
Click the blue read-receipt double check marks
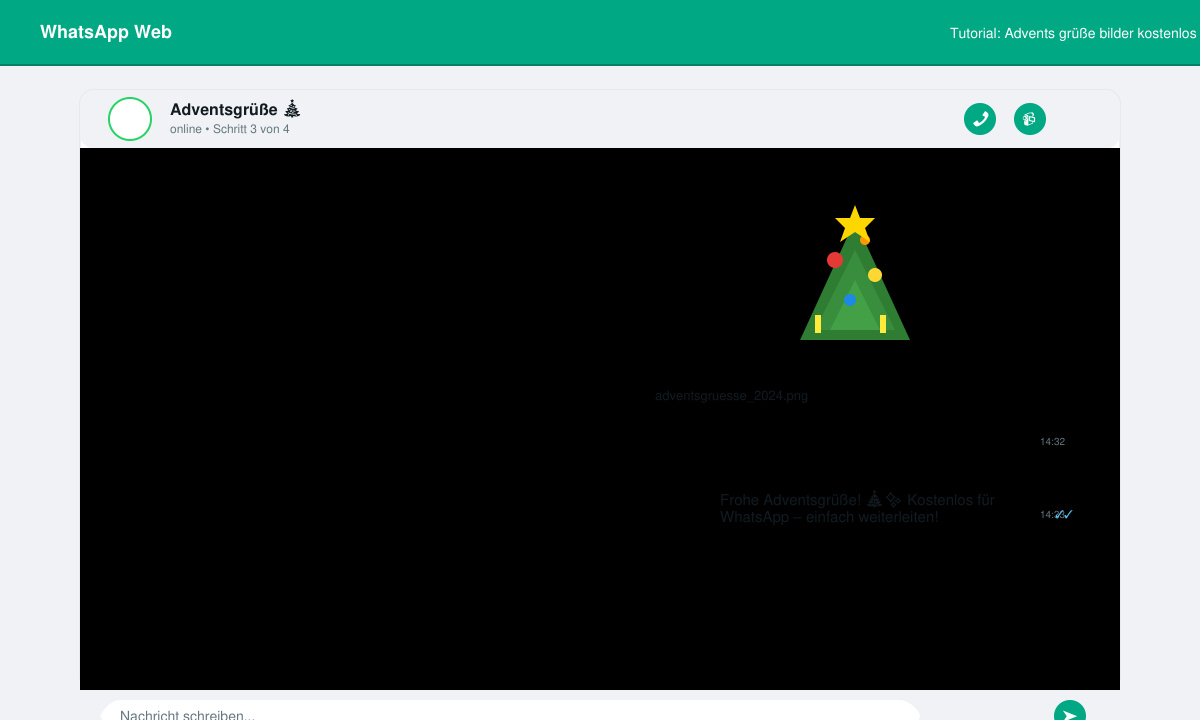pos(1064,514)
